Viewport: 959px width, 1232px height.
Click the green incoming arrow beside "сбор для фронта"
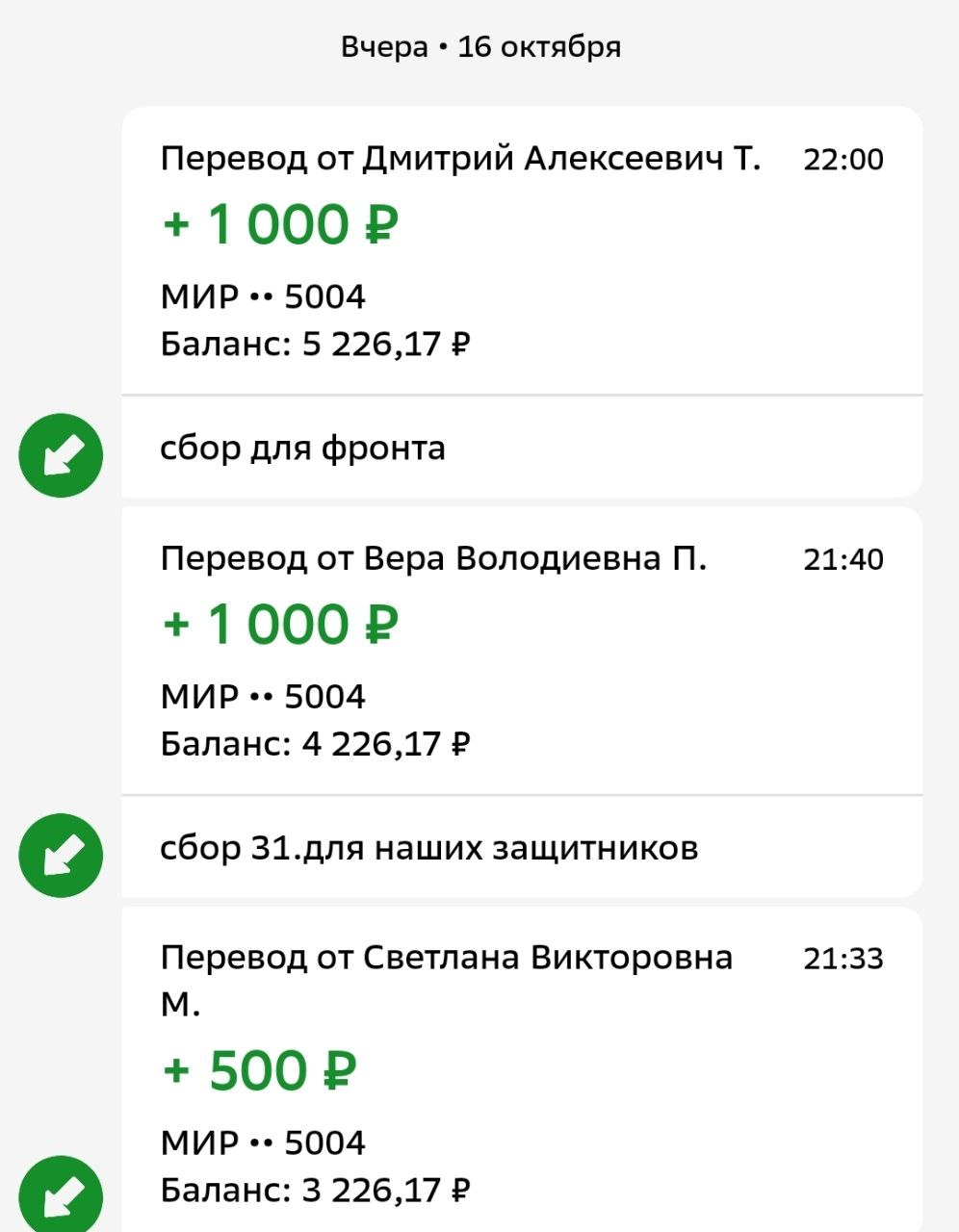[x=61, y=455]
